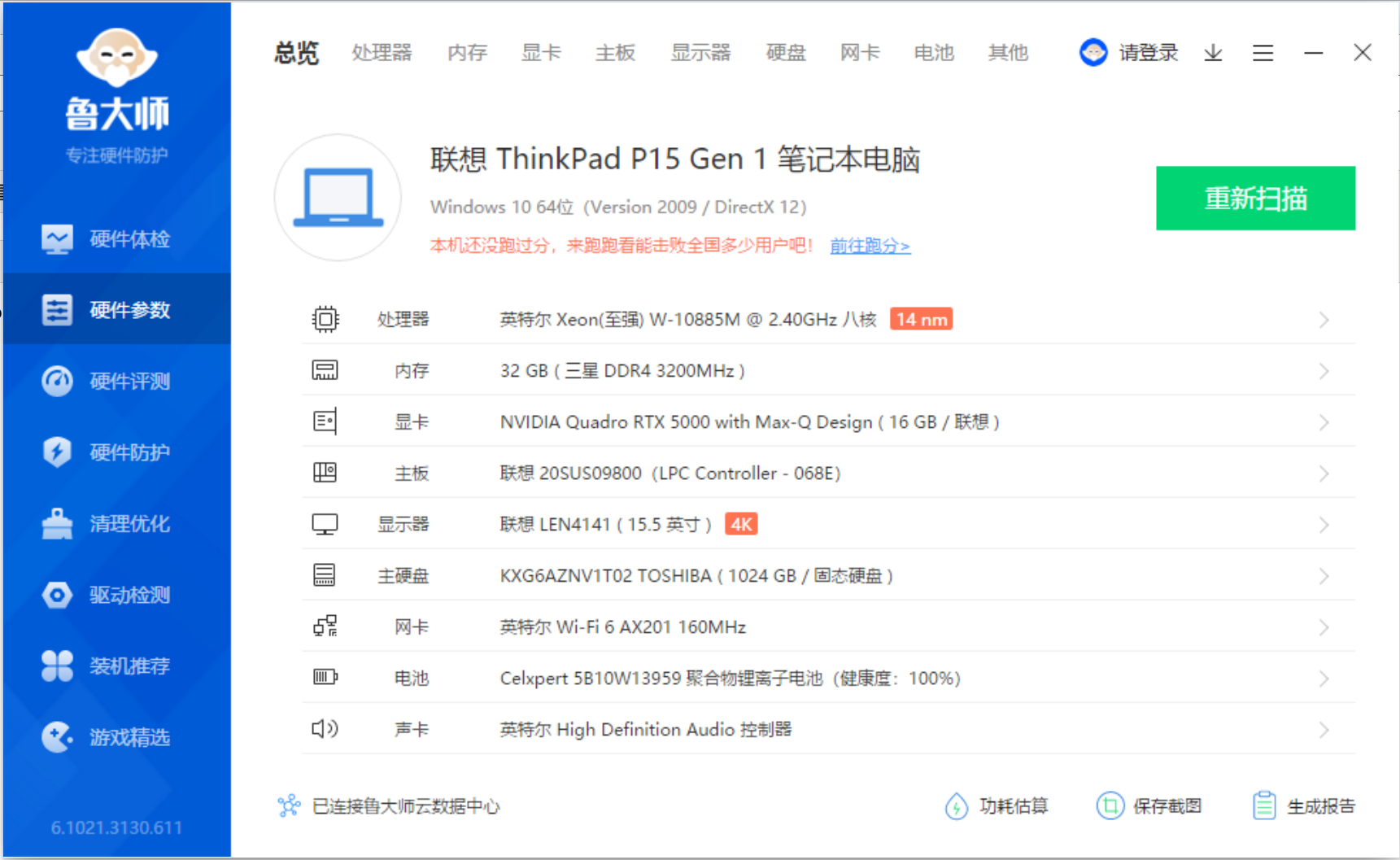Expand the 网卡 Wi-Fi 6 row chevron
Image resolution: width=1400 pixels, height=860 pixels.
click(x=1324, y=627)
